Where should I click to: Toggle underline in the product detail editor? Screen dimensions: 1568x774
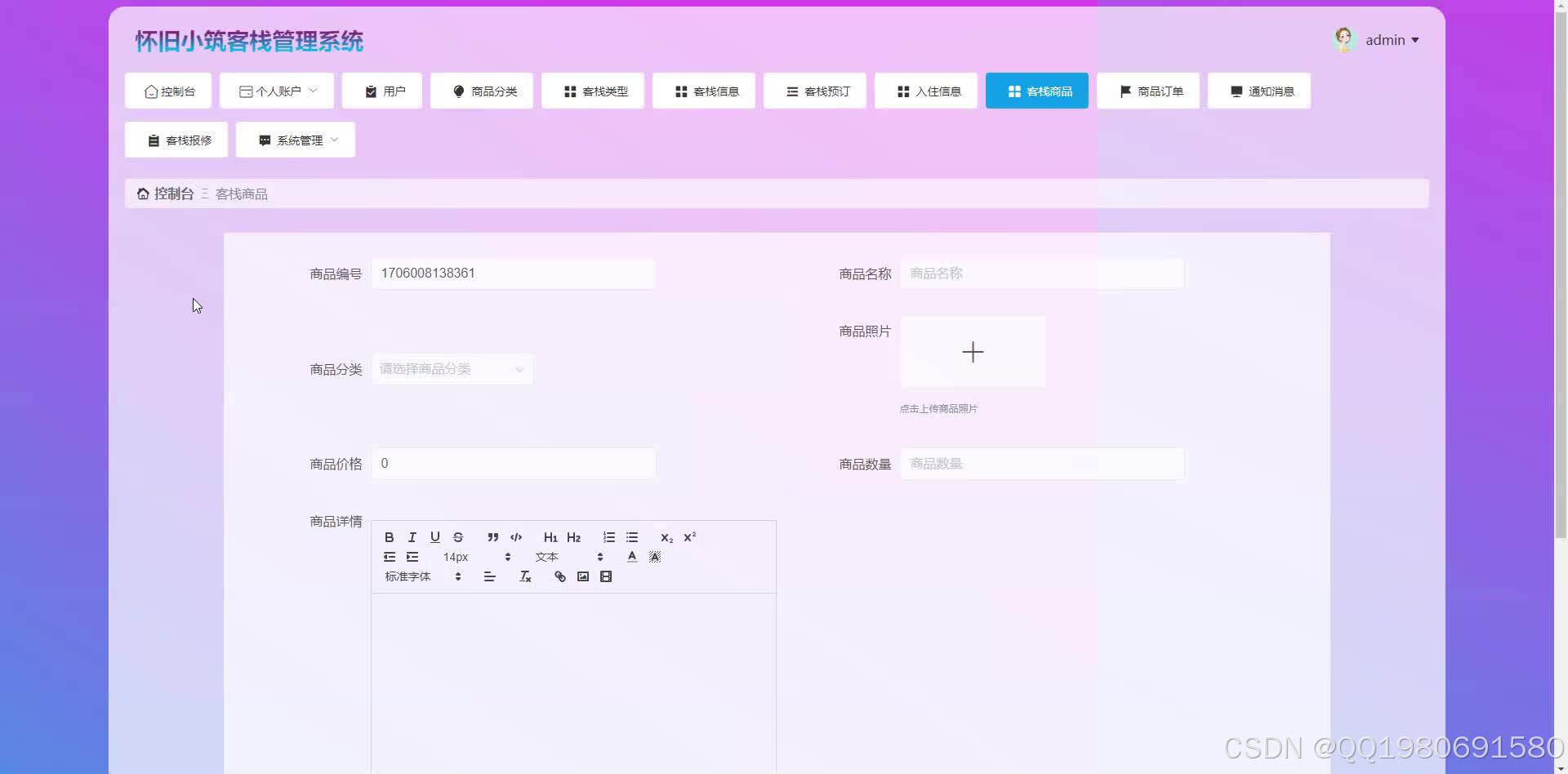[435, 537]
